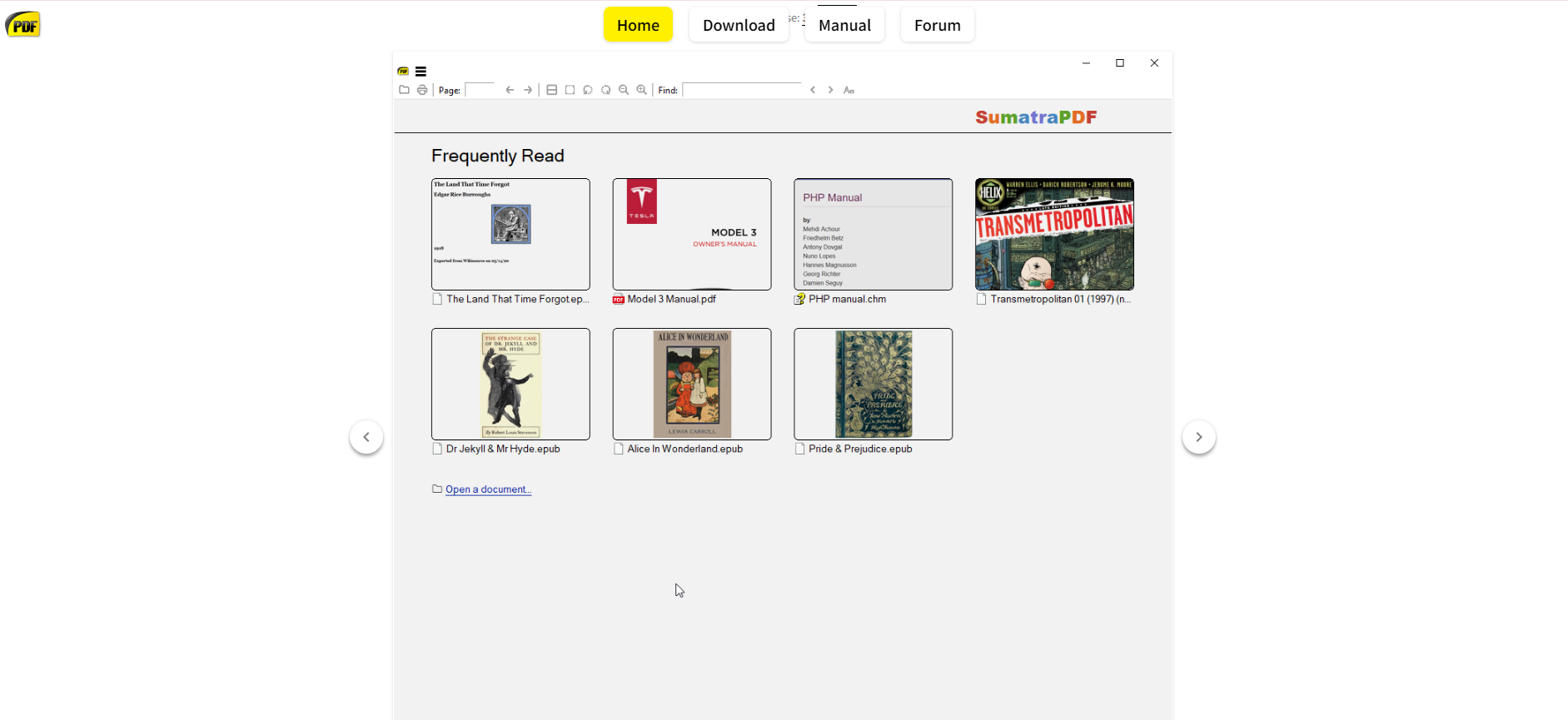Find next match chevron
The height and width of the screenshot is (720, 1568).
coord(830,90)
